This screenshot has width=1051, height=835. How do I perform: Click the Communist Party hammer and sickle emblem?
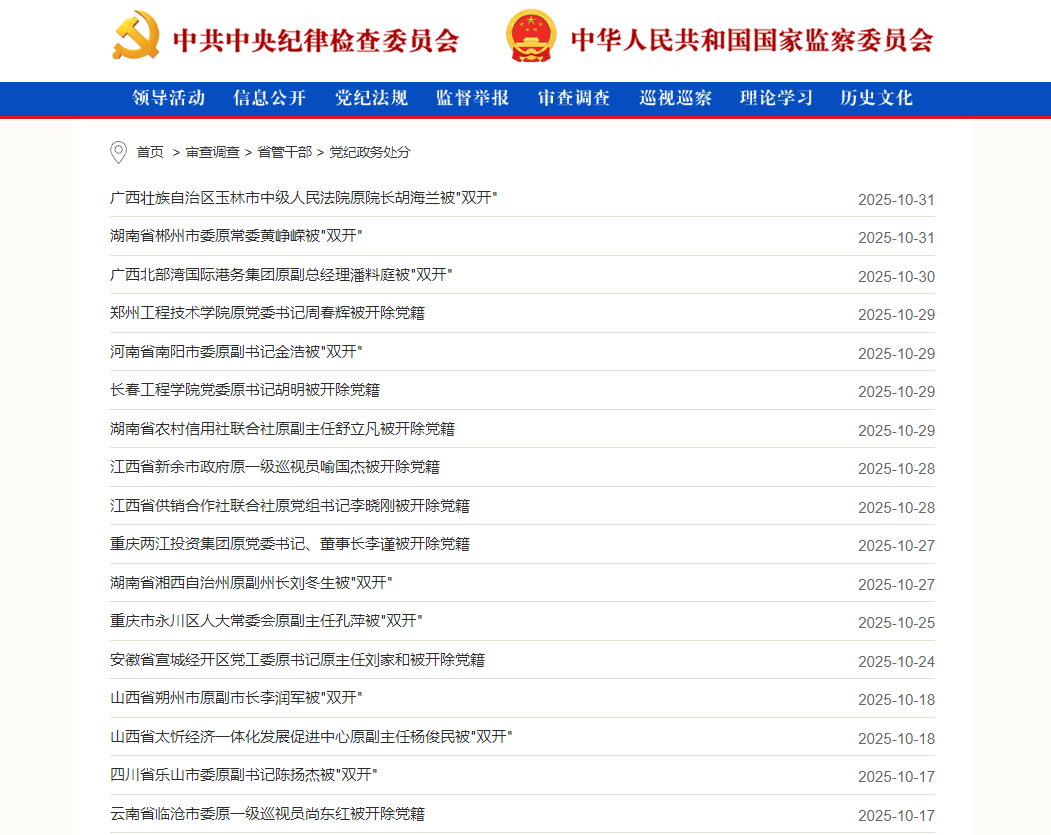135,38
